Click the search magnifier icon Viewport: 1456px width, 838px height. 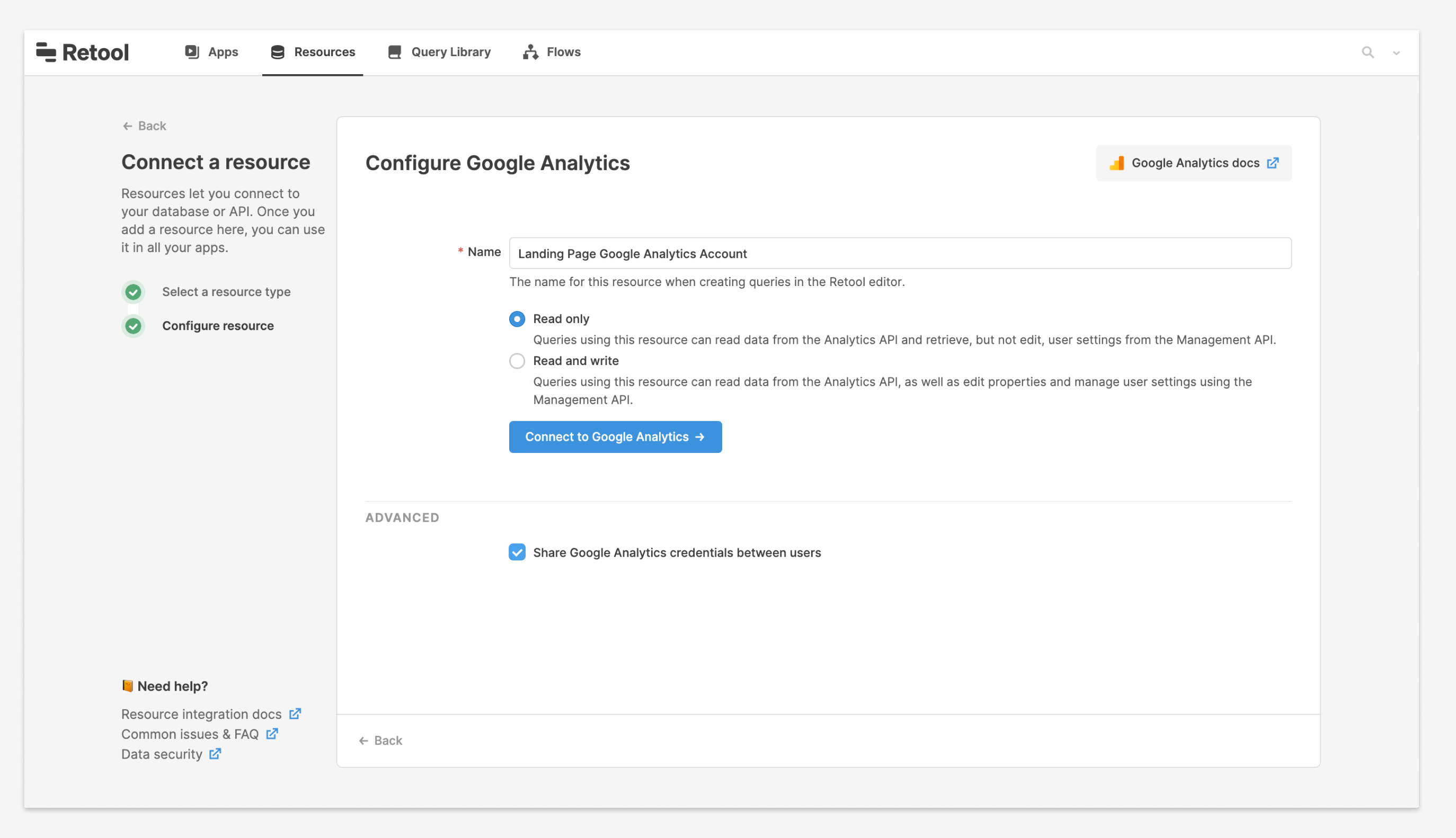[x=1368, y=53]
